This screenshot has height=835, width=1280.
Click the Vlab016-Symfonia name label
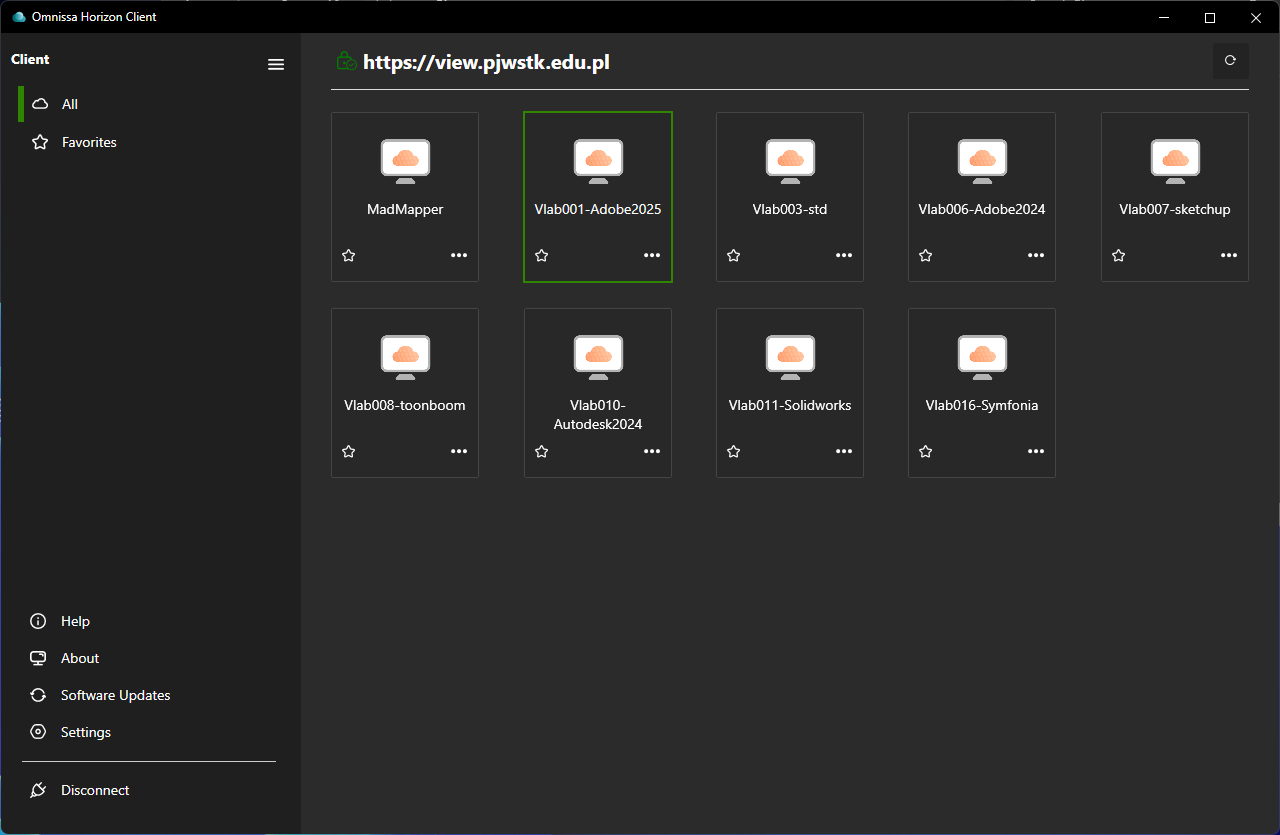(x=982, y=406)
